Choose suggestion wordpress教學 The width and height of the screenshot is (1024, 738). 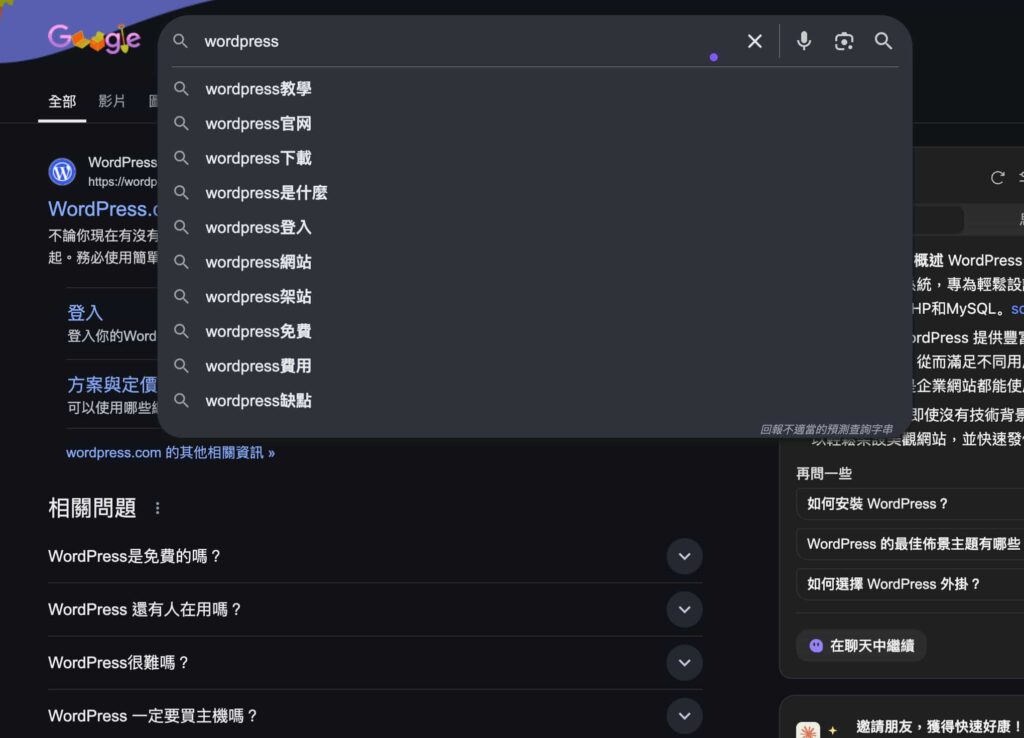(x=535, y=89)
